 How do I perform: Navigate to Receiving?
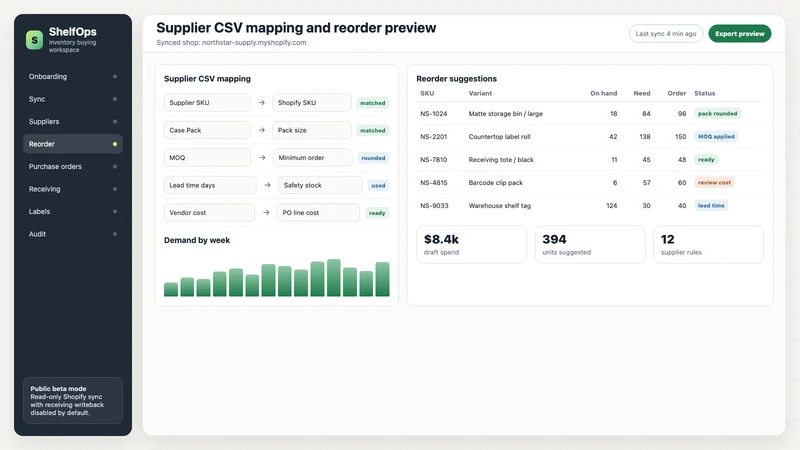[72, 189]
